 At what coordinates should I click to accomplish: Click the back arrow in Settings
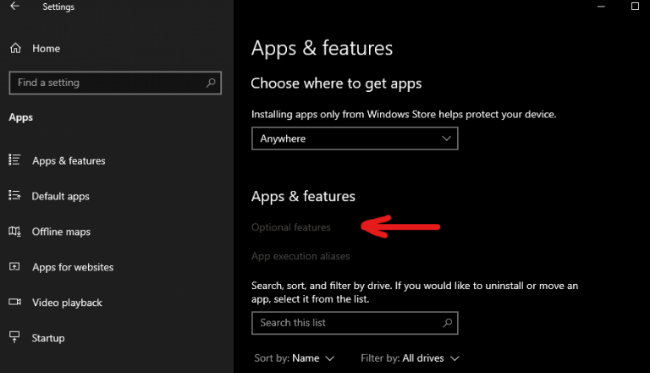[15, 6]
